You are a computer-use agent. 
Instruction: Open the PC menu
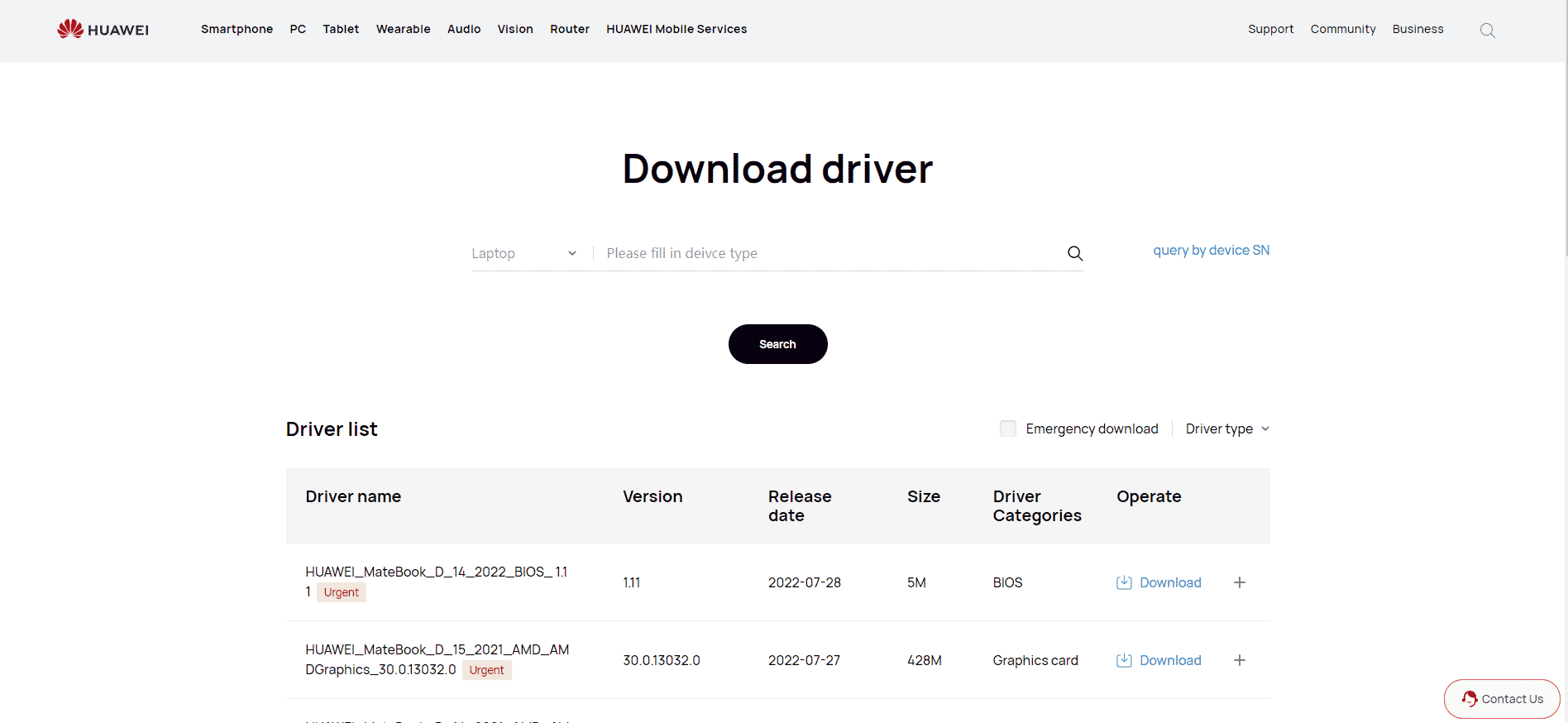(298, 29)
